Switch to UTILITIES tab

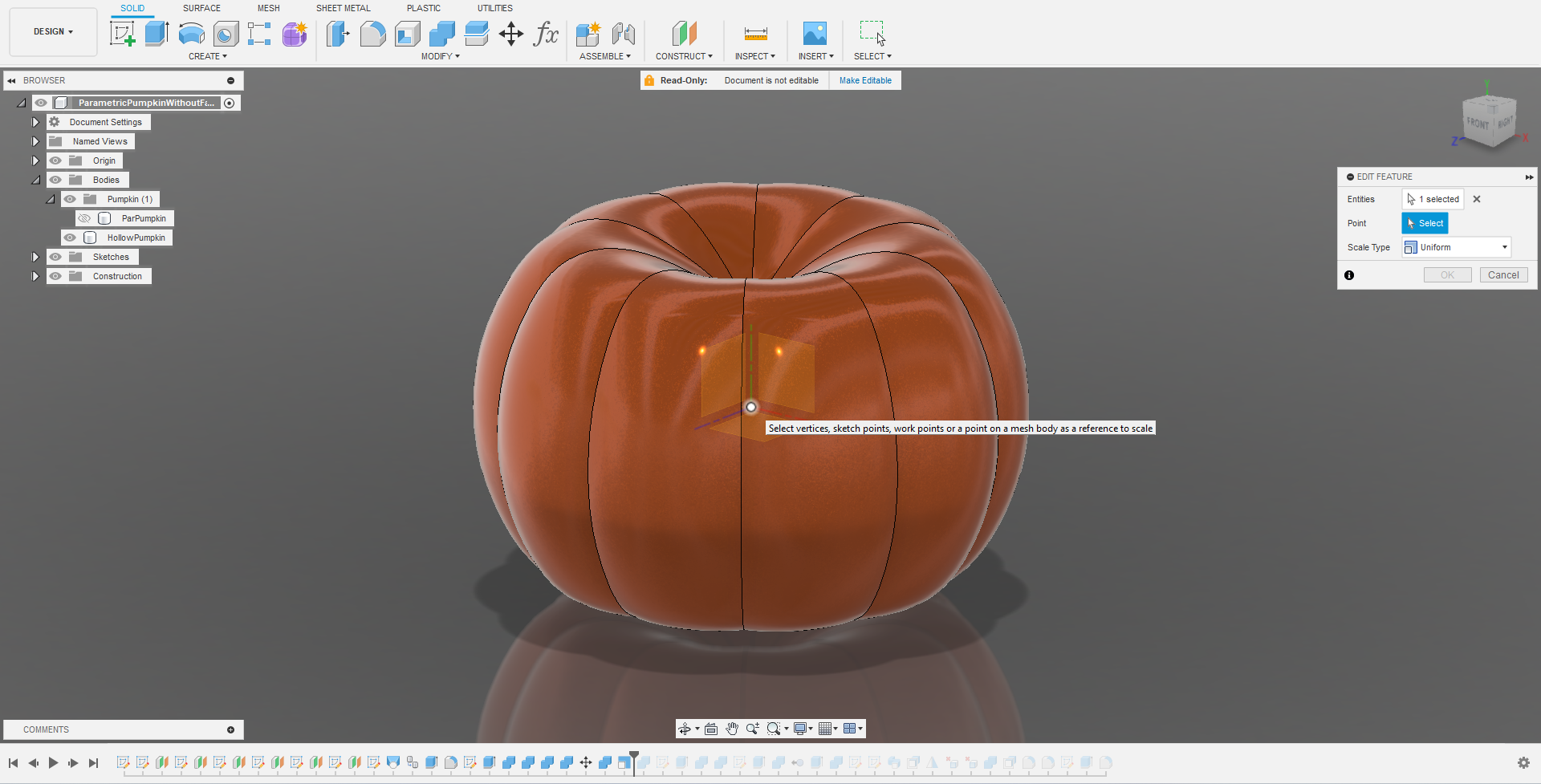(494, 8)
